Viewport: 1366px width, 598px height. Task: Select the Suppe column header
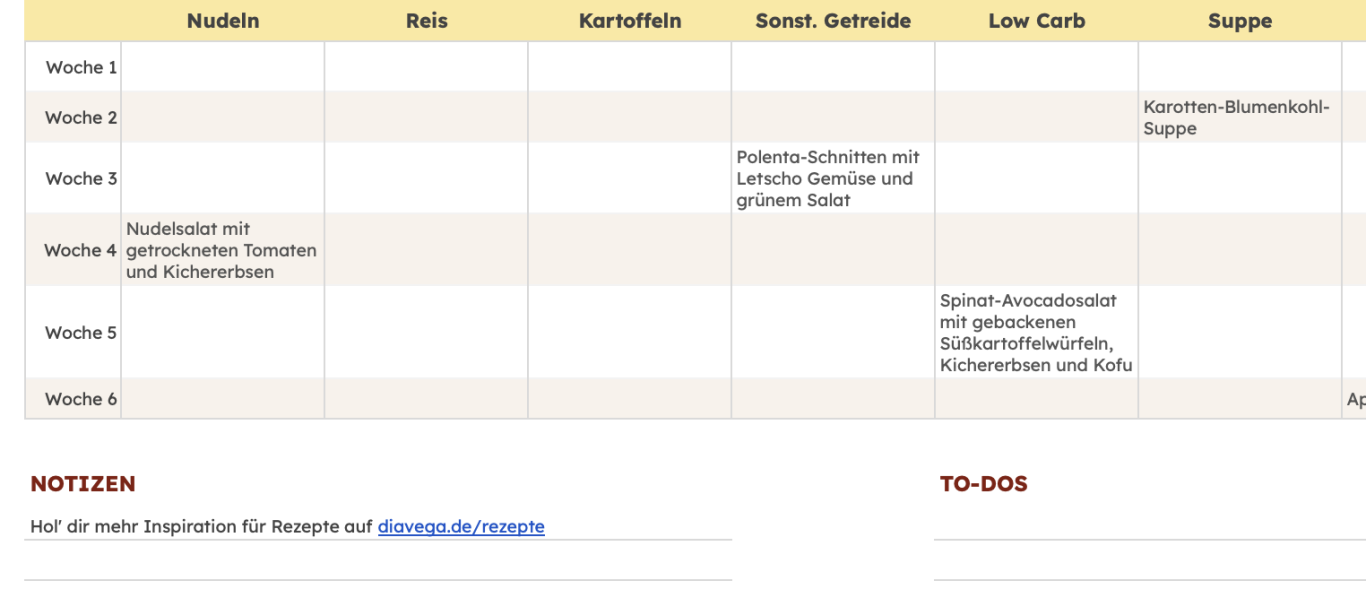pyautogui.click(x=1240, y=21)
